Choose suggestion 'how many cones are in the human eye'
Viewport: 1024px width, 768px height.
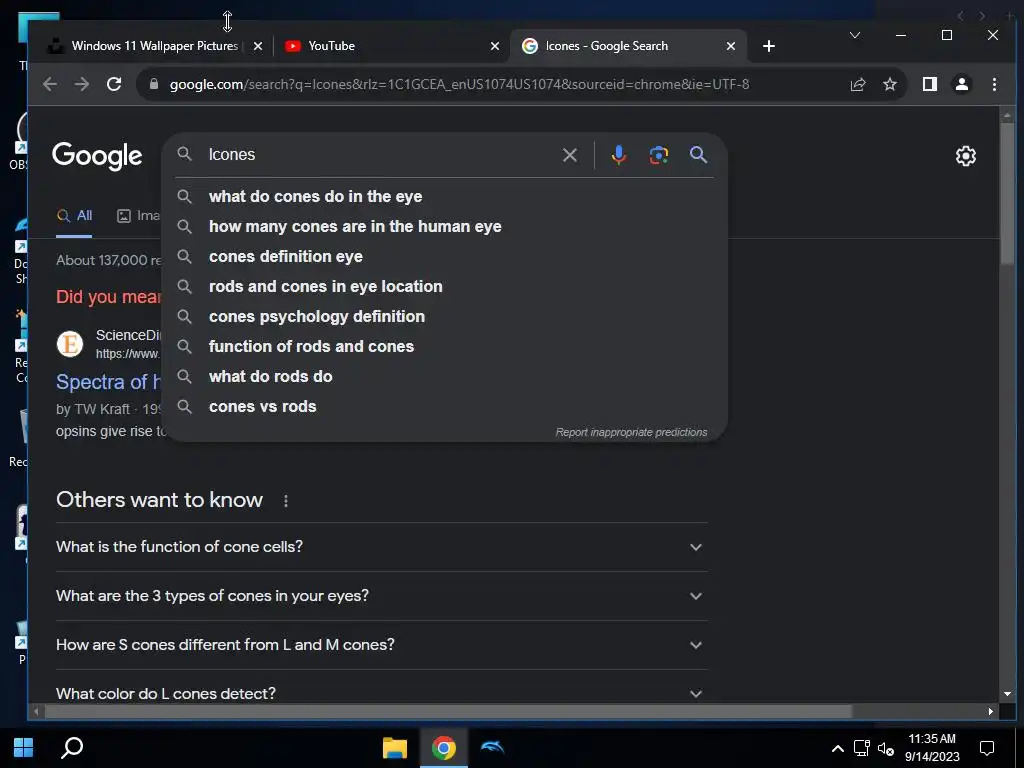coord(445,227)
